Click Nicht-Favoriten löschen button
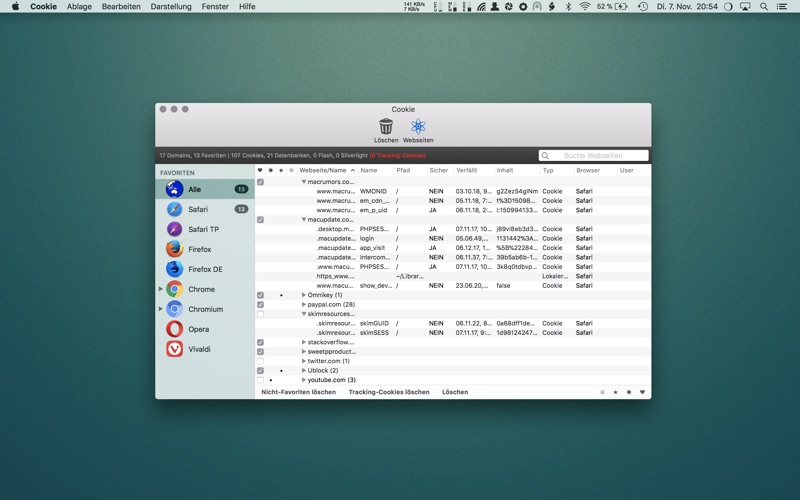 [298, 392]
